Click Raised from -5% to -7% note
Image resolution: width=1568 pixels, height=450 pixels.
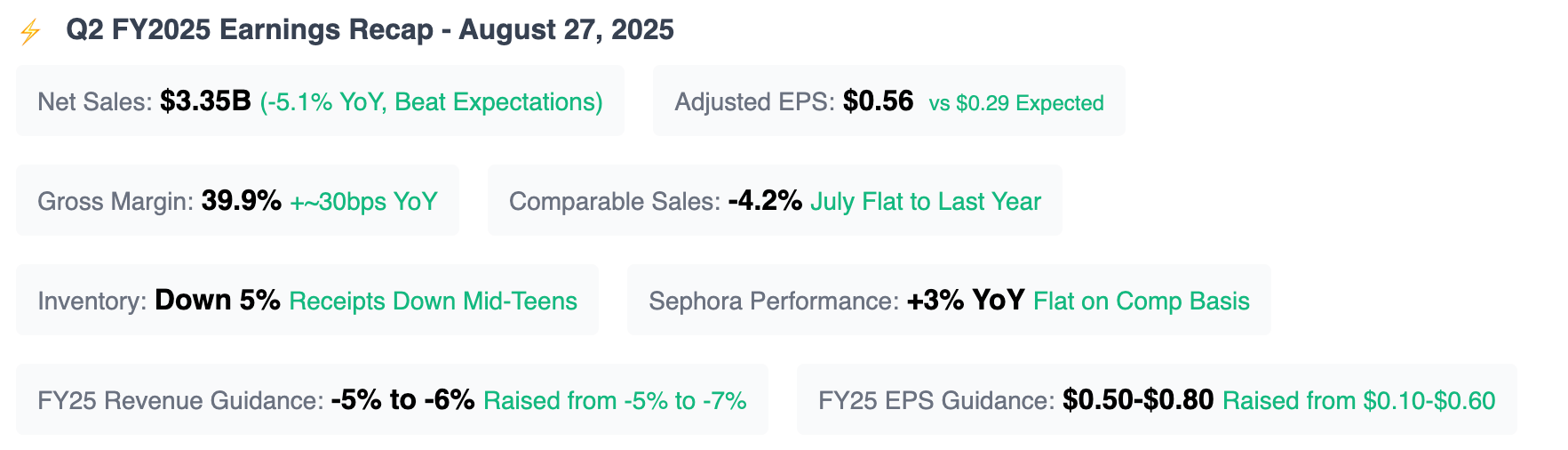[x=615, y=400]
